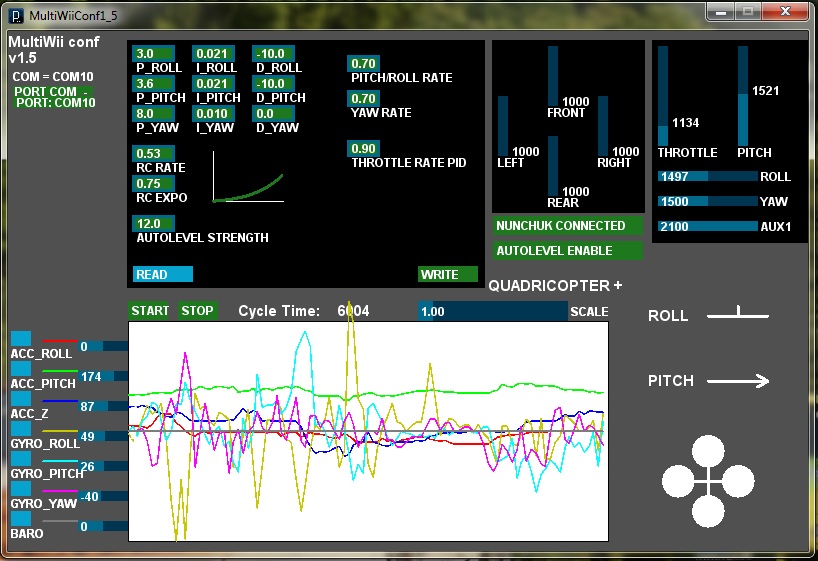Adjust the RC EXPO value 0.75

click(x=153, y=184)
